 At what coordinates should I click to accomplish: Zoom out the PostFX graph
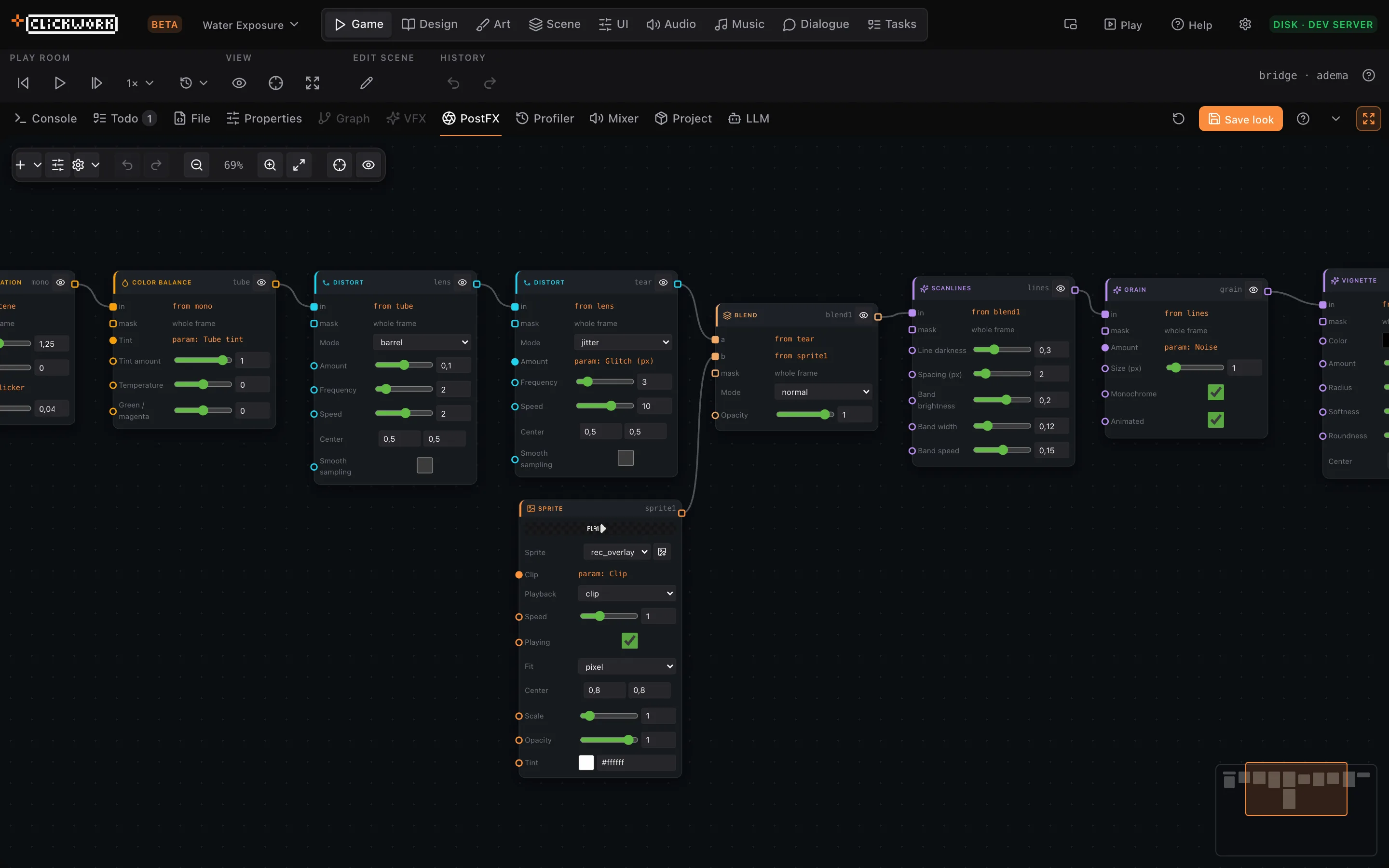pos(196,165)
